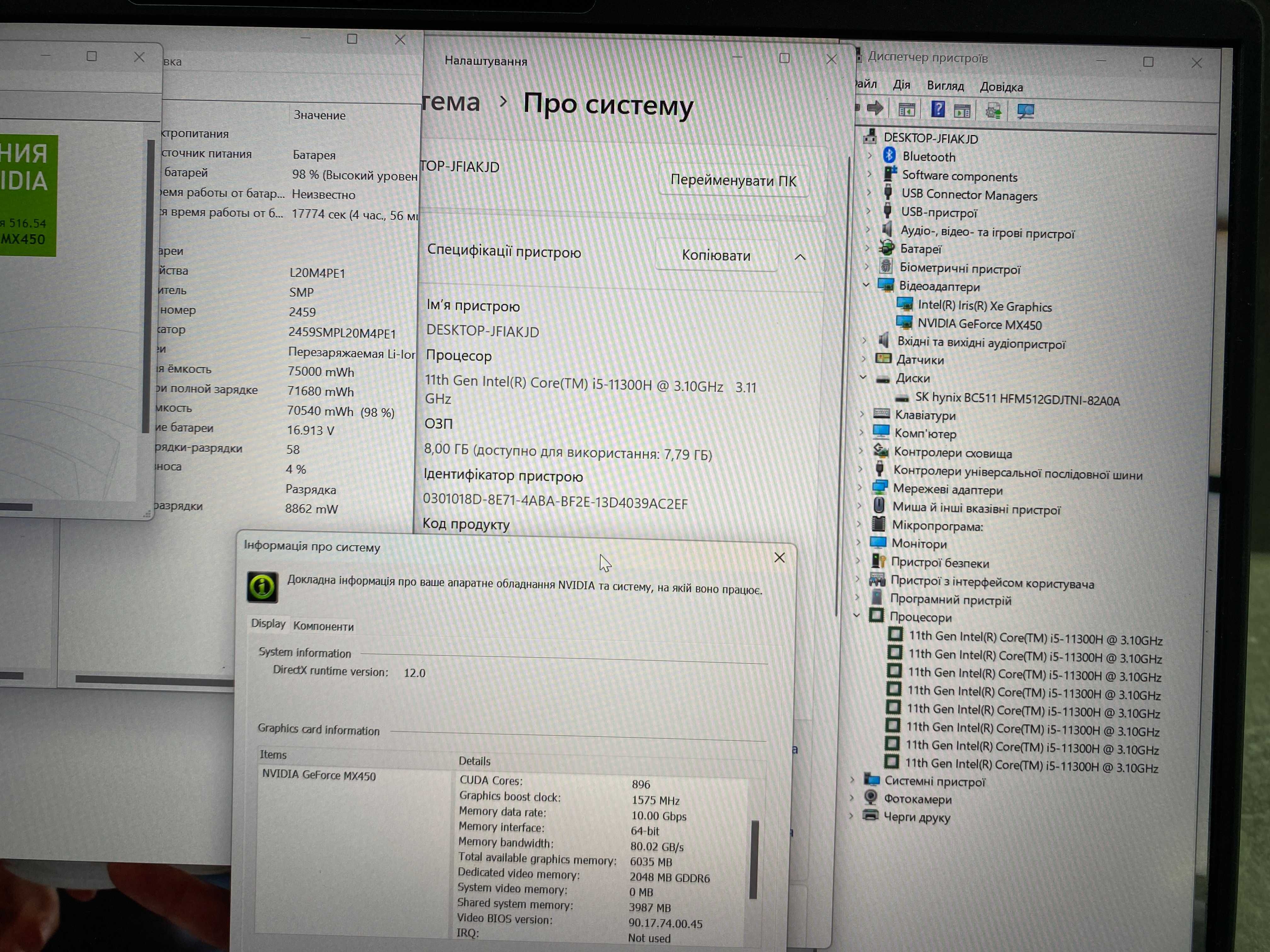The image size is (1270, 952).
Task: Click Scan for hardware changes icon
Action: [1025, 111]
